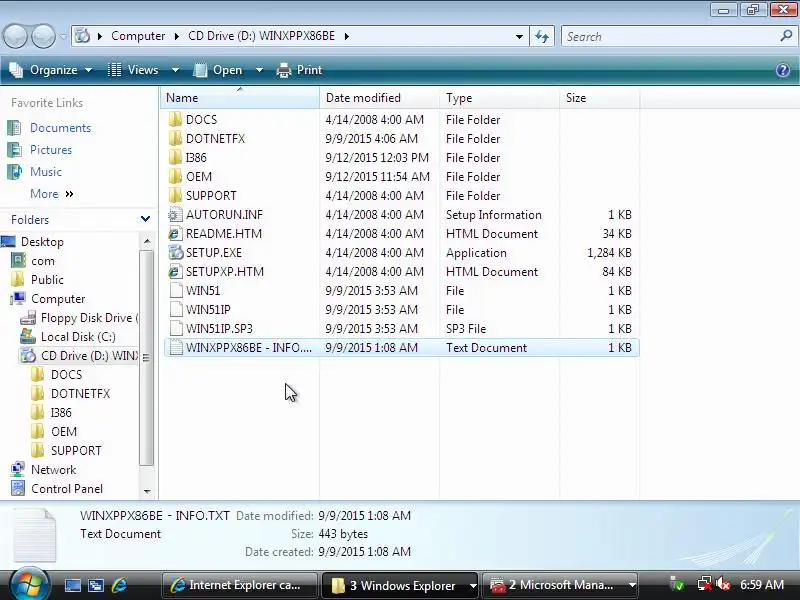800x600 pixels.
Task: Click Computer in the address breadcrumb
Action: [138, 36]
